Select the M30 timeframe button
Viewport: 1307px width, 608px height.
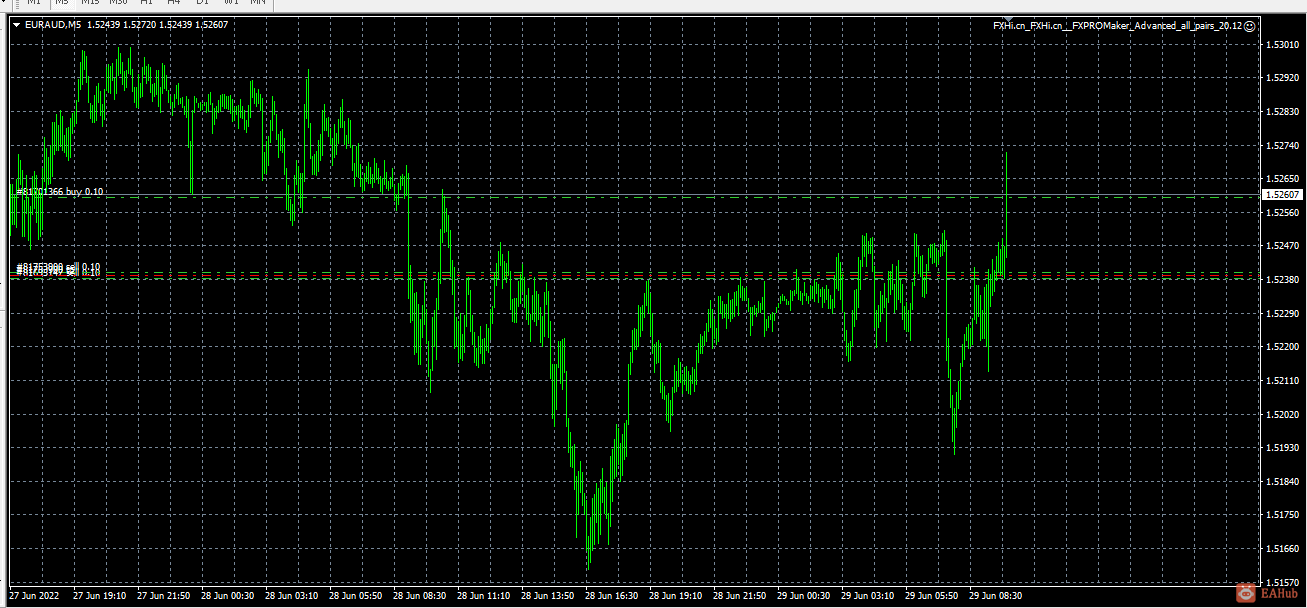118,3
